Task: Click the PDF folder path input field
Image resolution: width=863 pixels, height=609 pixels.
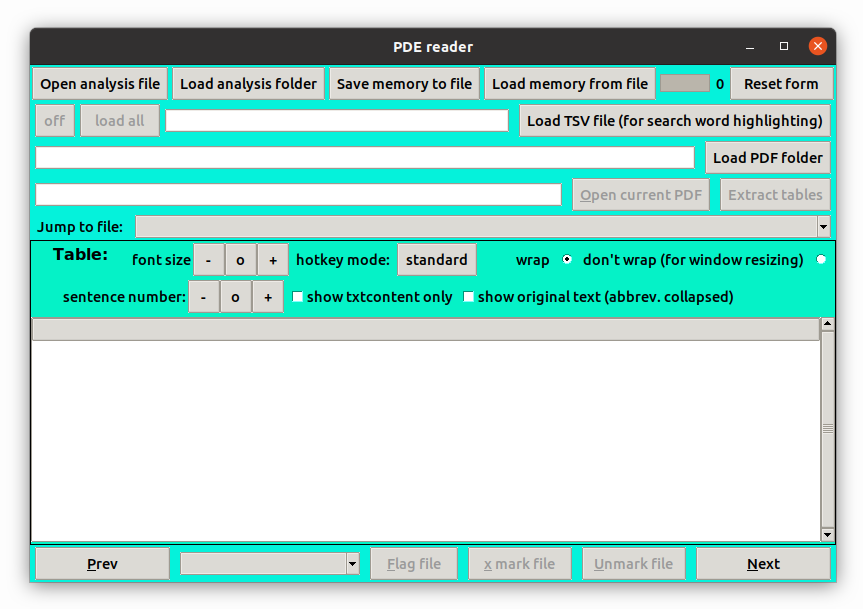Action: click(x=365, y=158)
